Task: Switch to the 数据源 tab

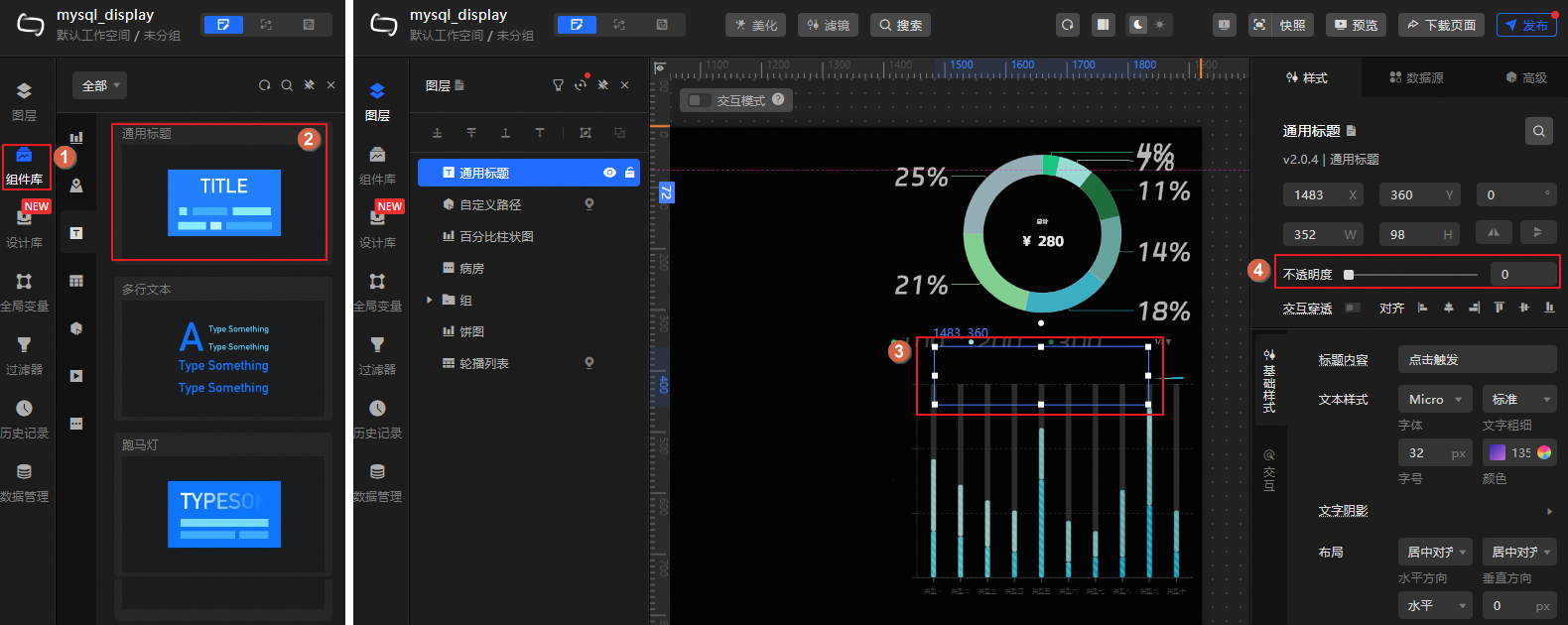Action: pyautogui.click(x=1416, y=77)
